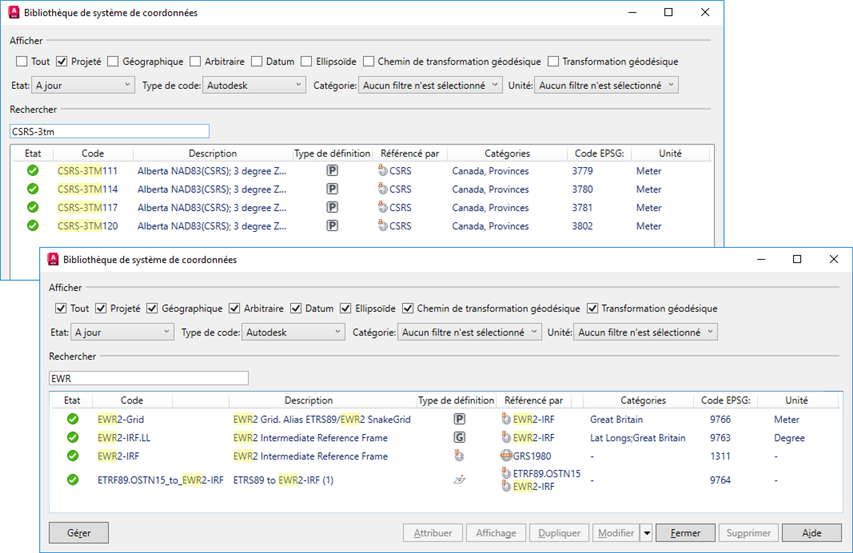Viewport: 853px width, 553px height.
Task: Click the CSRS datum icon in CSRS-3TM114 row
Action: (382, 189)
